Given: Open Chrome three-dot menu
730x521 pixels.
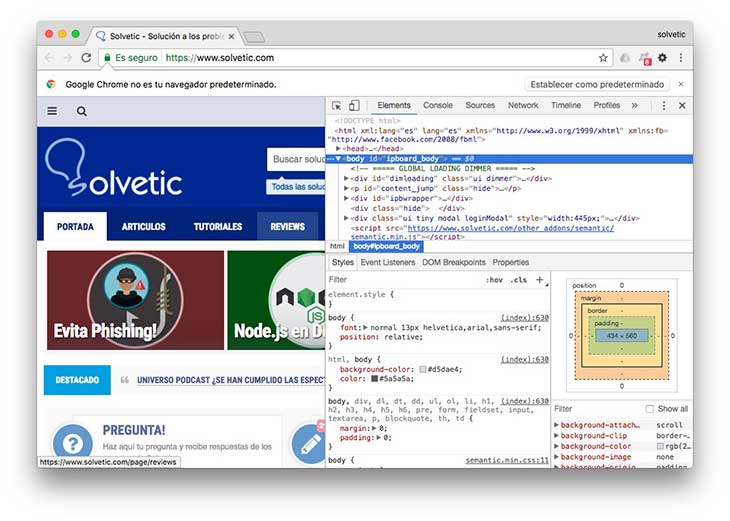Looking at the screenshot, I should tap(681, 58).
